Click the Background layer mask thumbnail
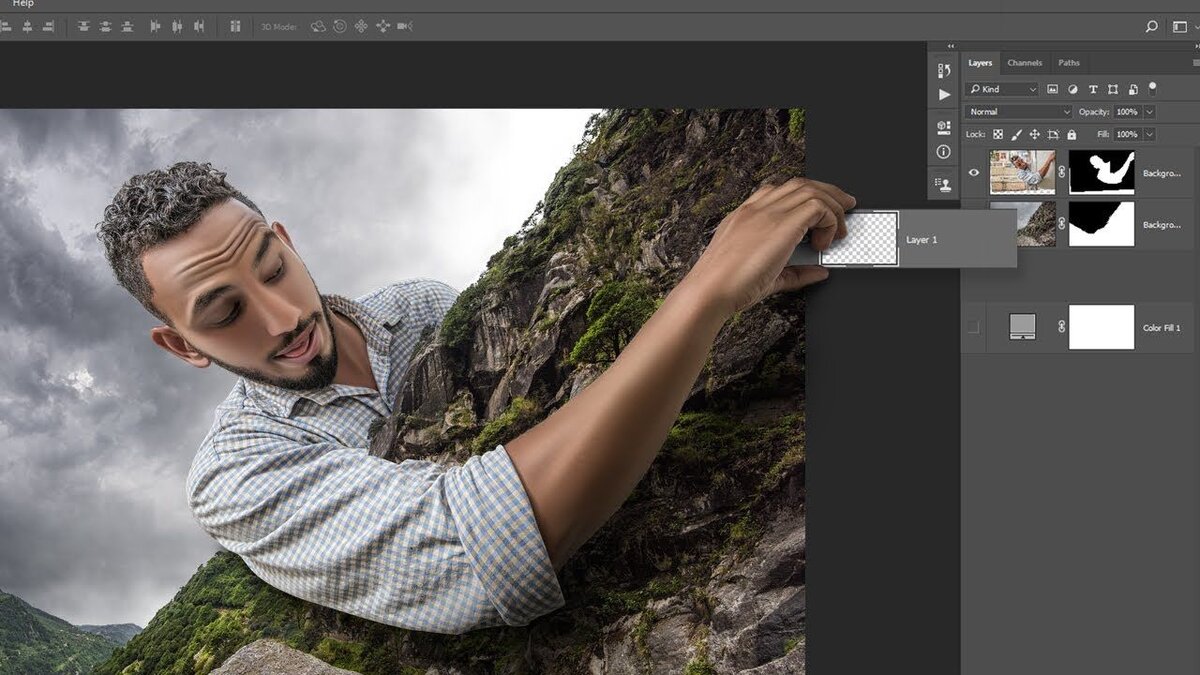The width and height of the screenshot is (1200, 675). click(1101, 173)
